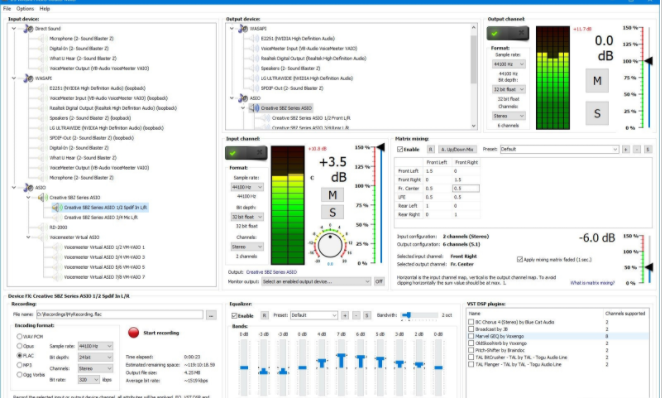Add equalizer preset with plus button
The width and height of the screenshot is (664, 398).
[x=345, y=315]
